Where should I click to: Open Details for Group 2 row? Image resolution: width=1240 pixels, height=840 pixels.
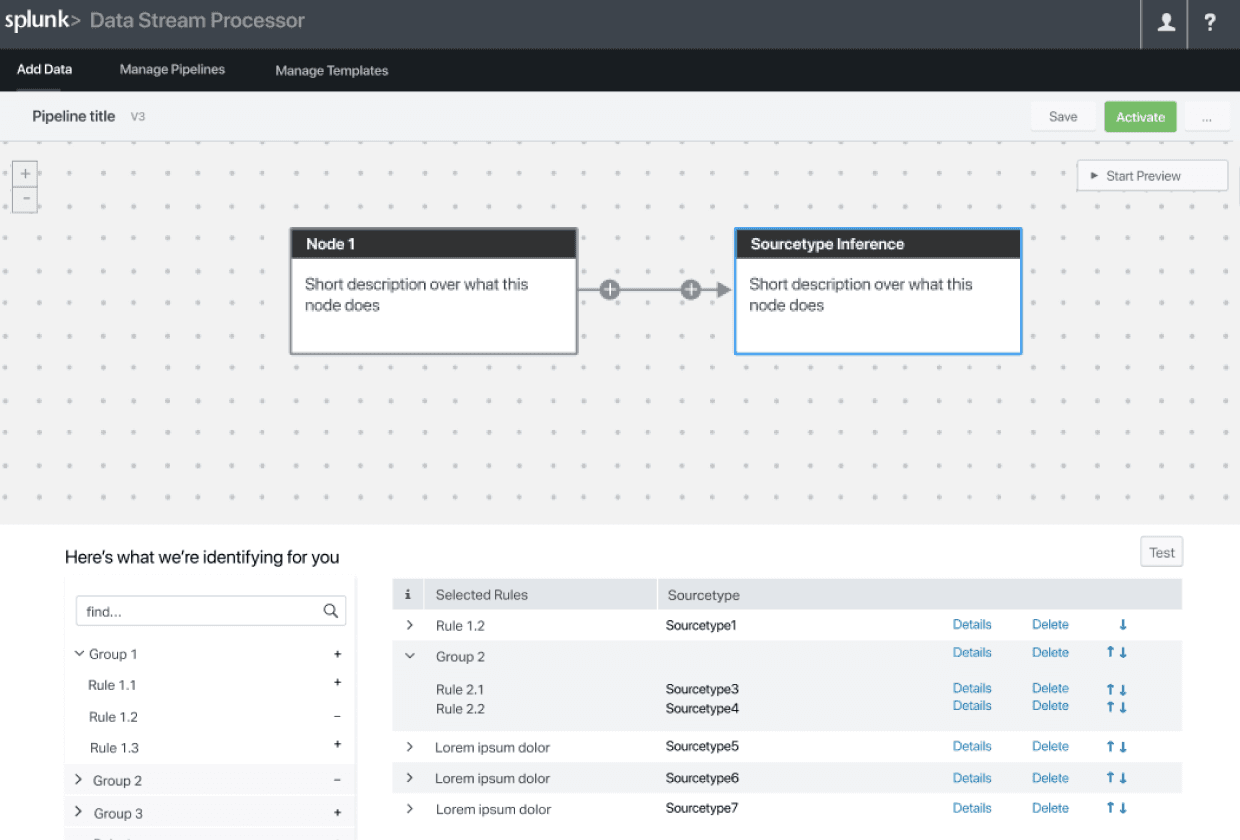tap(972, 652)
